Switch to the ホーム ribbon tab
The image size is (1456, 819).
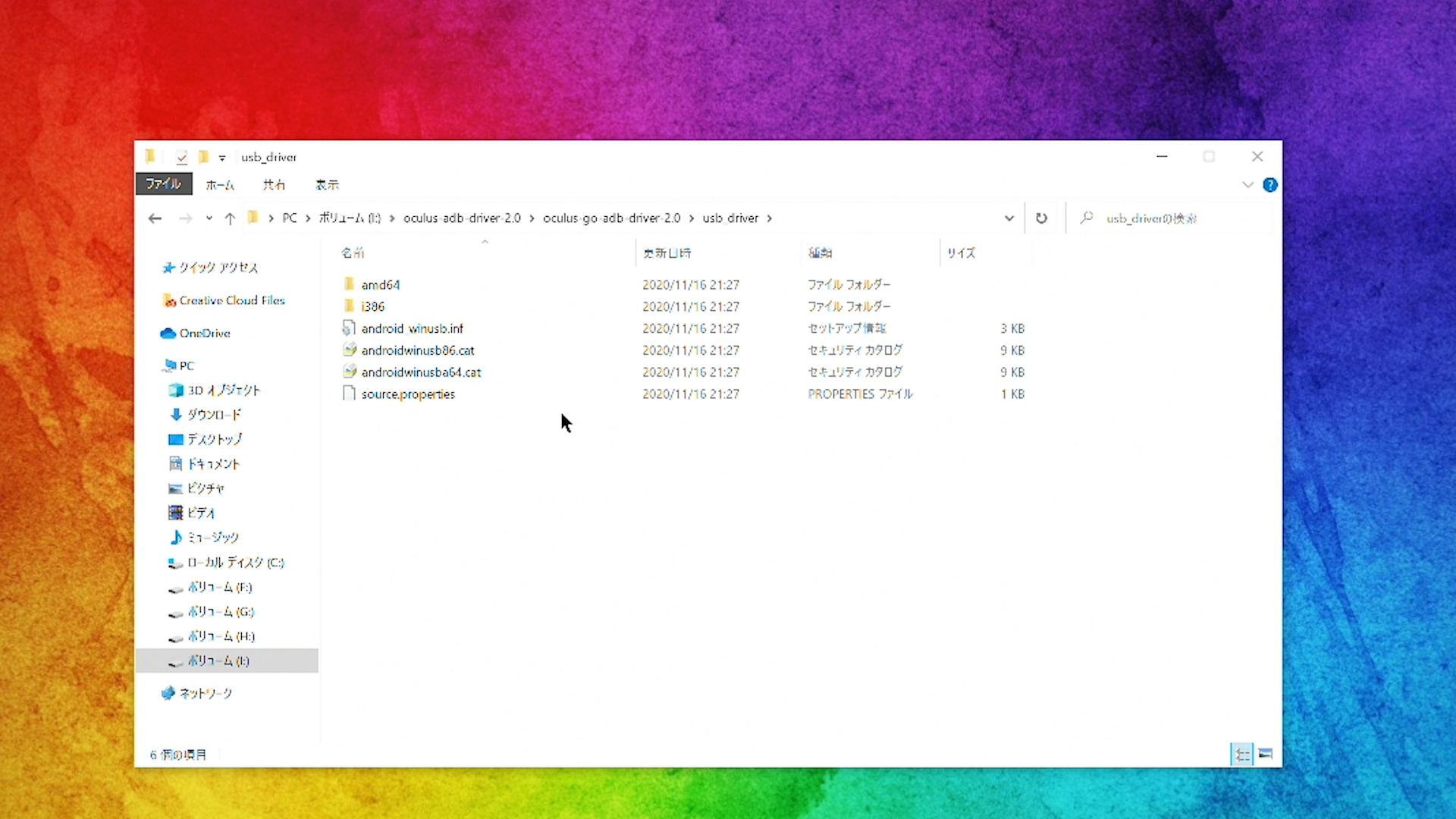tap(220, 184)
